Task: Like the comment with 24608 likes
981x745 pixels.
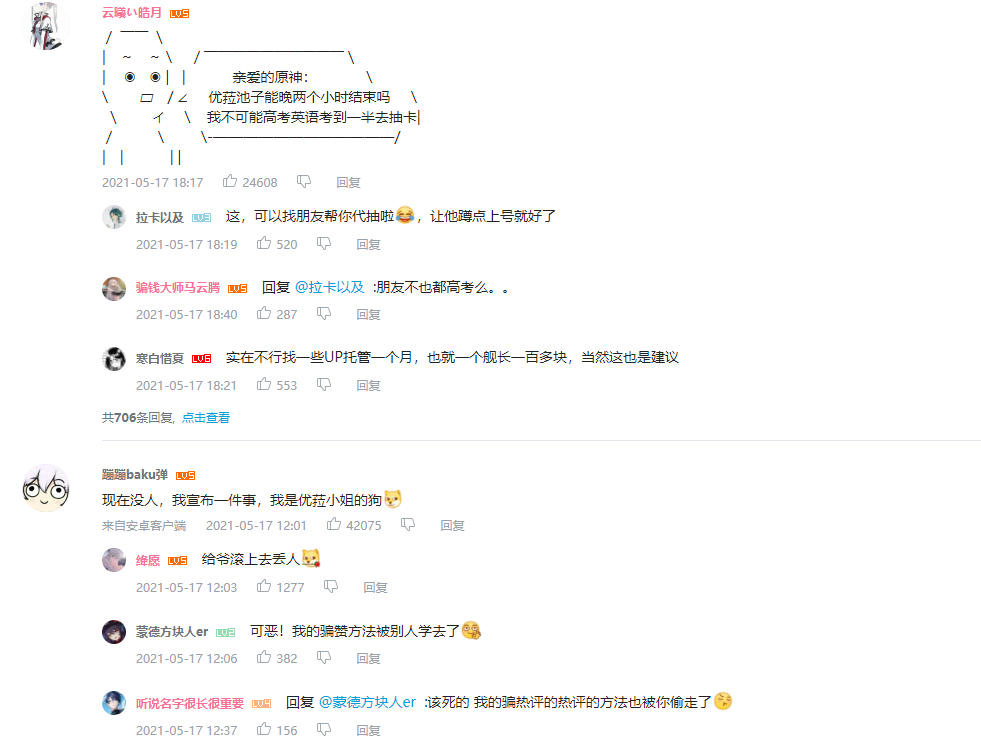Action: point(230,181)
